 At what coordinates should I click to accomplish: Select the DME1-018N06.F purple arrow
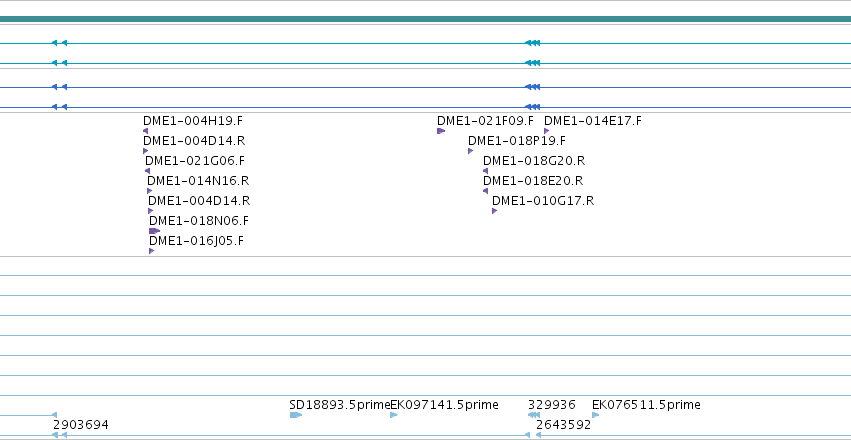click(x=155, y=231)
